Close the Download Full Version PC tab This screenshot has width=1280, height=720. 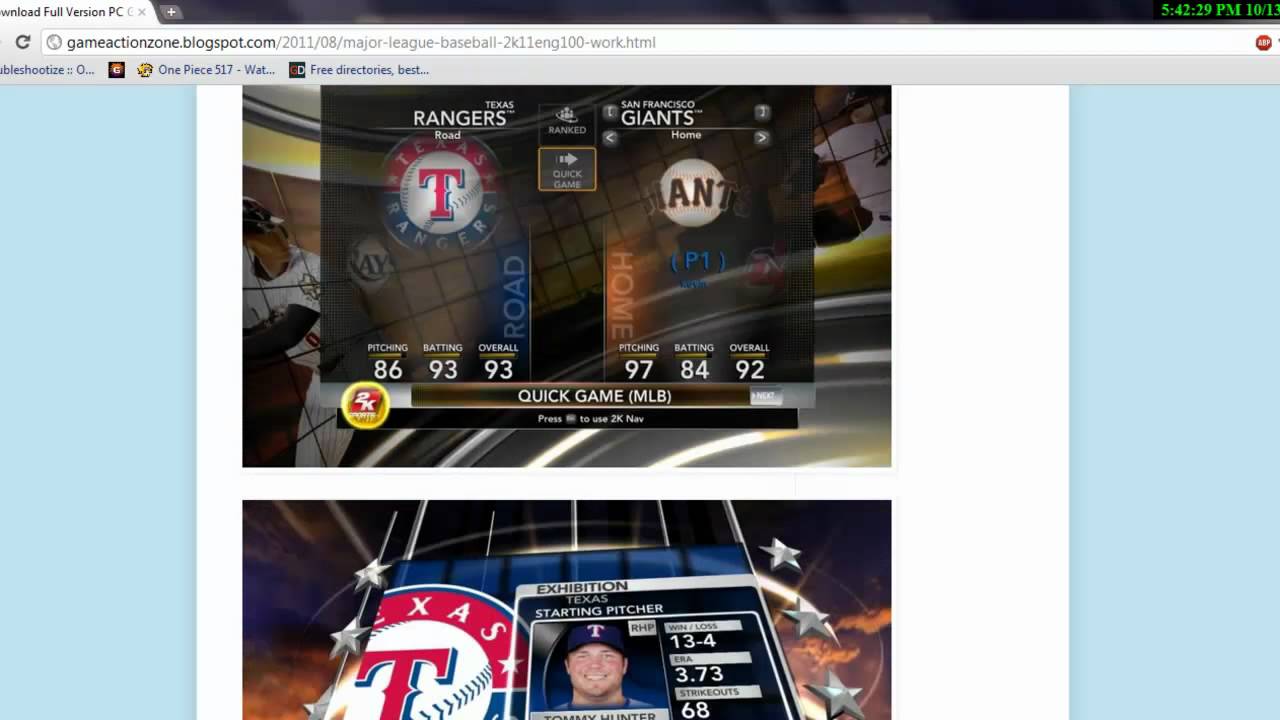coord(141,12)
